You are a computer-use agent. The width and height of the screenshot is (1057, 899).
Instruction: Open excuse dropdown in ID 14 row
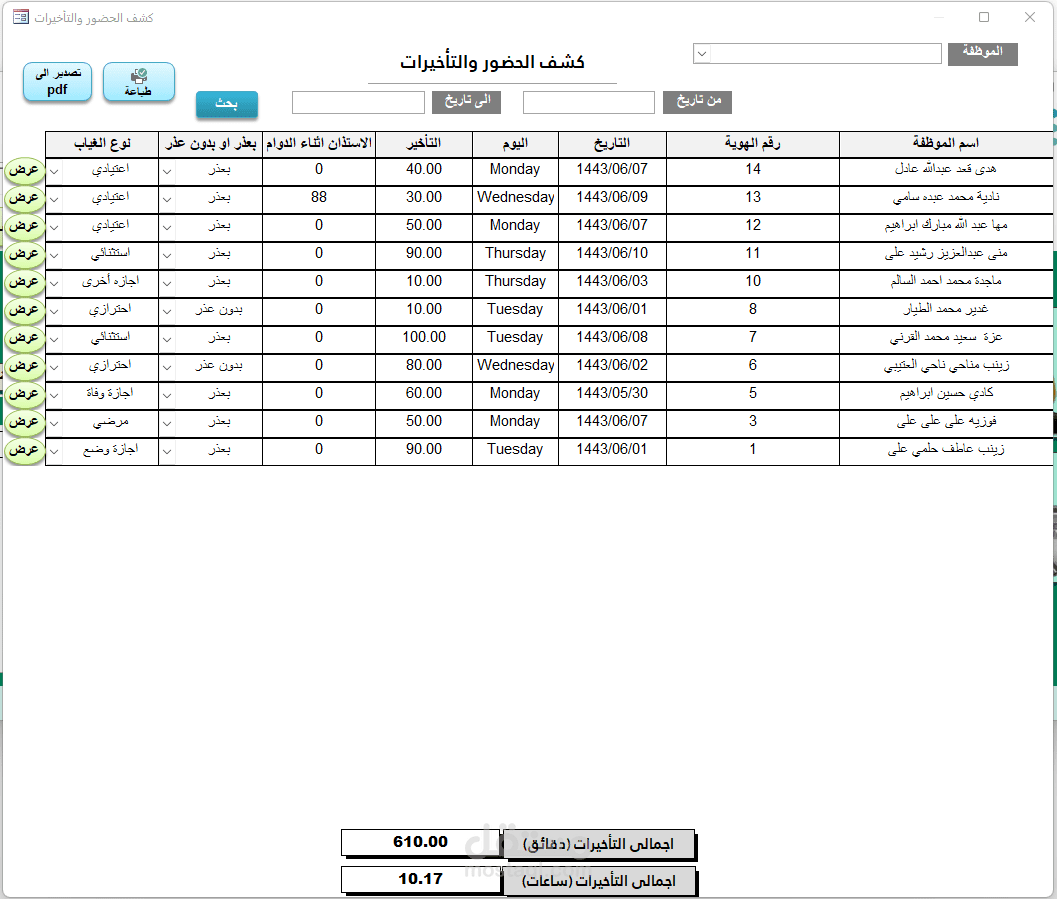click(x=167, y=171)
